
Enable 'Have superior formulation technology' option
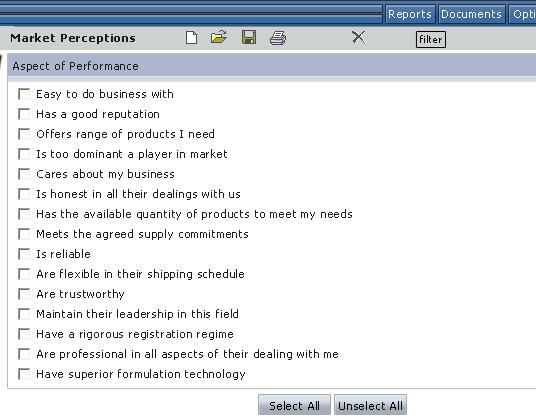(x=24, y=374)
